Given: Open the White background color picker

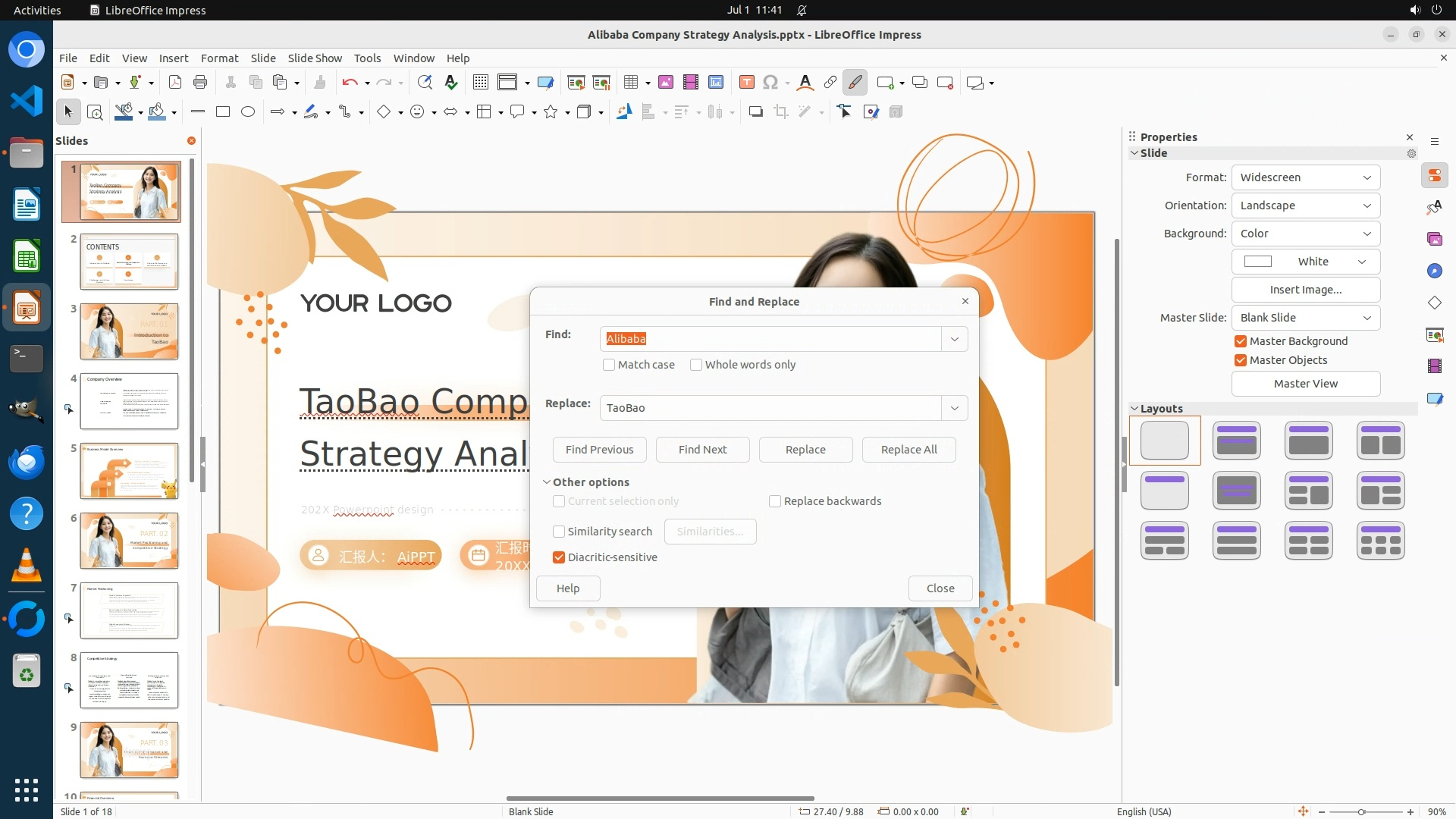Looking at the screenshot, I should [1305, 262].
